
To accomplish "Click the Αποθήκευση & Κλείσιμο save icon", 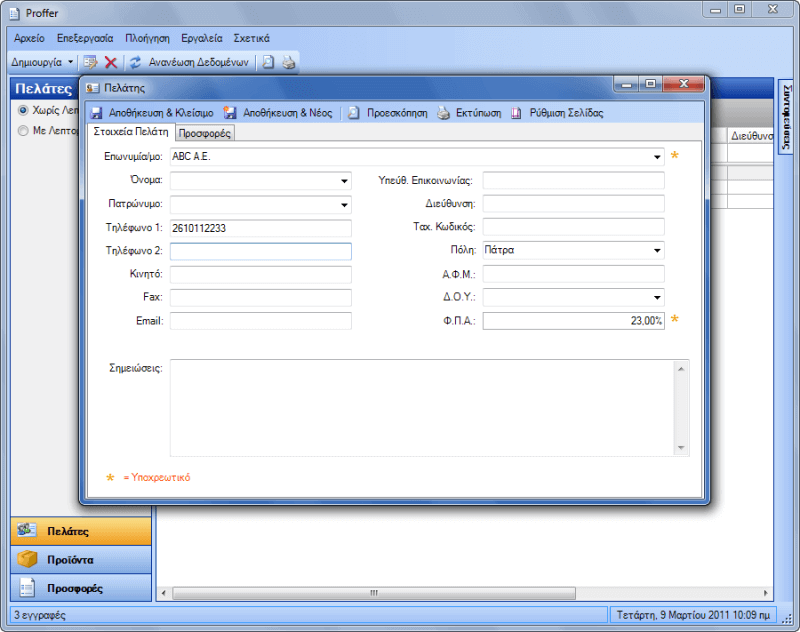I will click(97, 113).
